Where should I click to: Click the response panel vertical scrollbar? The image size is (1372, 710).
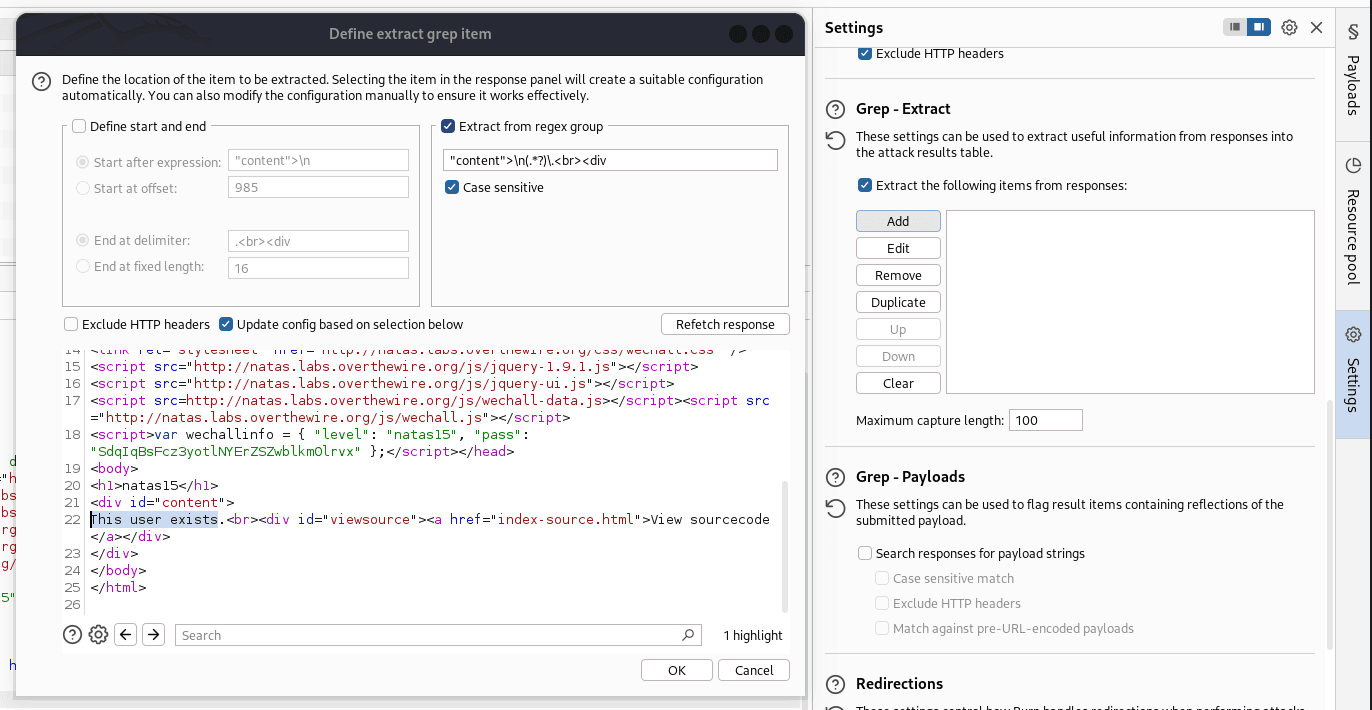click(x=784, y=545)
